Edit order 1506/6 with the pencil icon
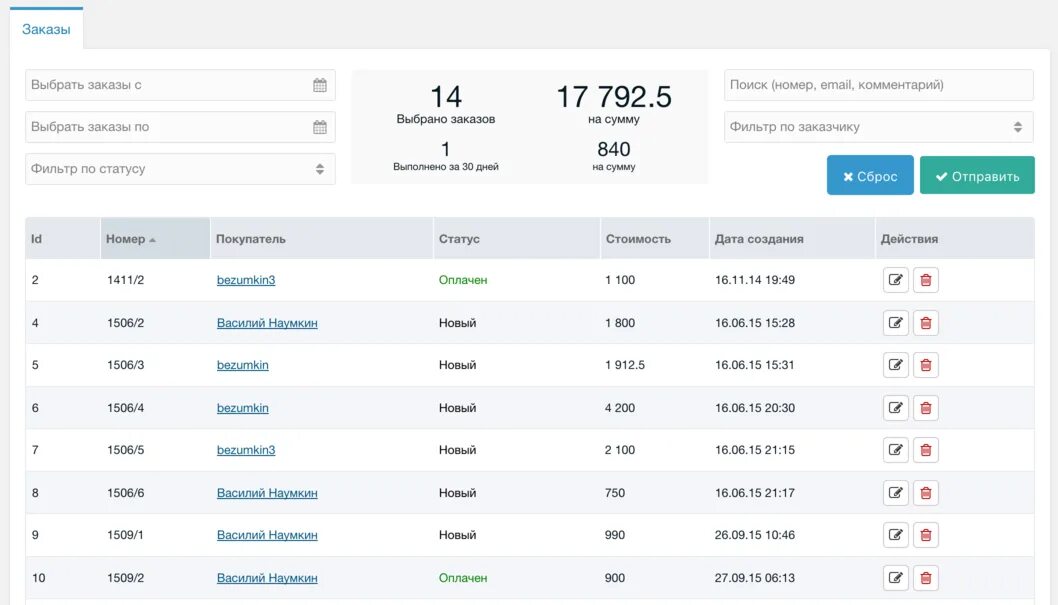 coord(895,492)
